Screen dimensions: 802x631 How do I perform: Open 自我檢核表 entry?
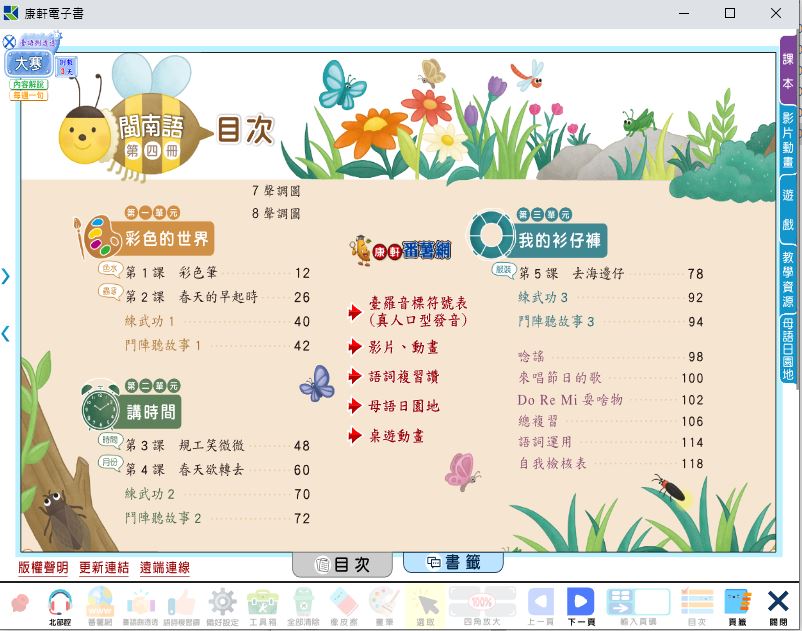[611, 464]
